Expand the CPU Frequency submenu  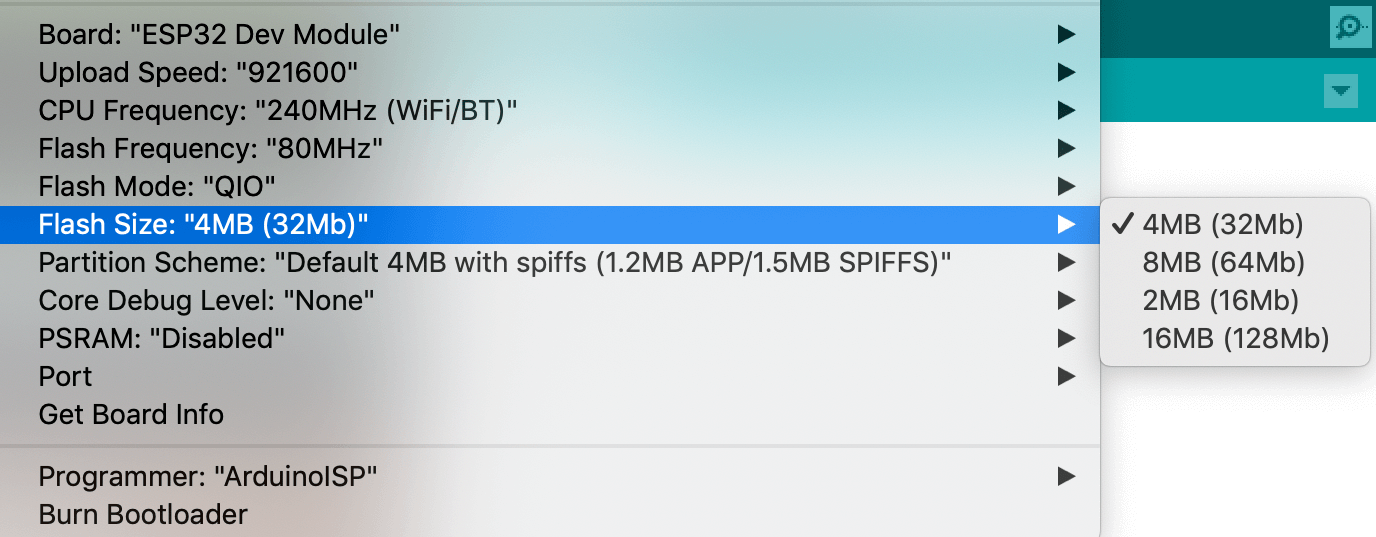277,110
